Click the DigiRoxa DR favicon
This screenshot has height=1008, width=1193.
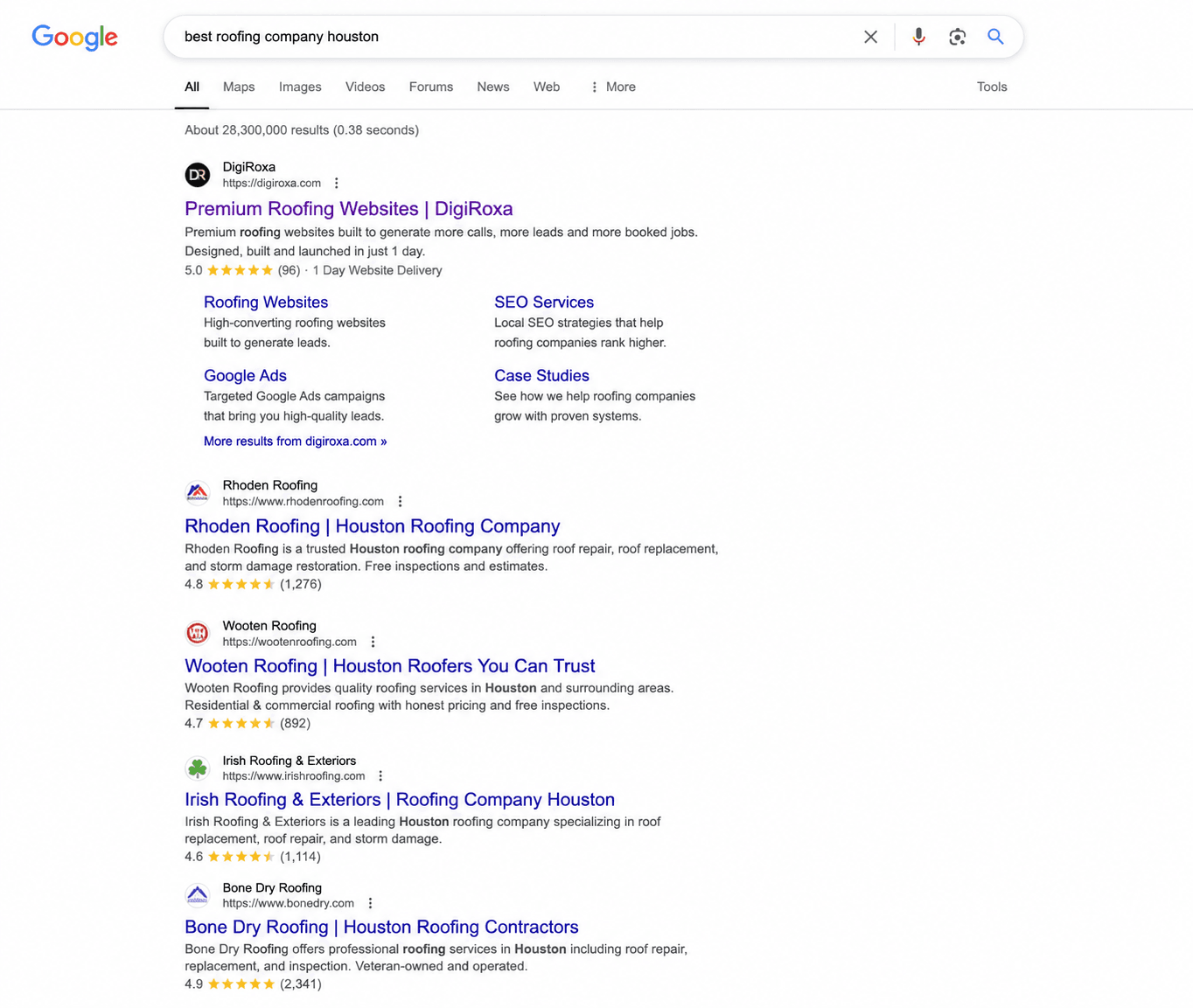[198, 175]
